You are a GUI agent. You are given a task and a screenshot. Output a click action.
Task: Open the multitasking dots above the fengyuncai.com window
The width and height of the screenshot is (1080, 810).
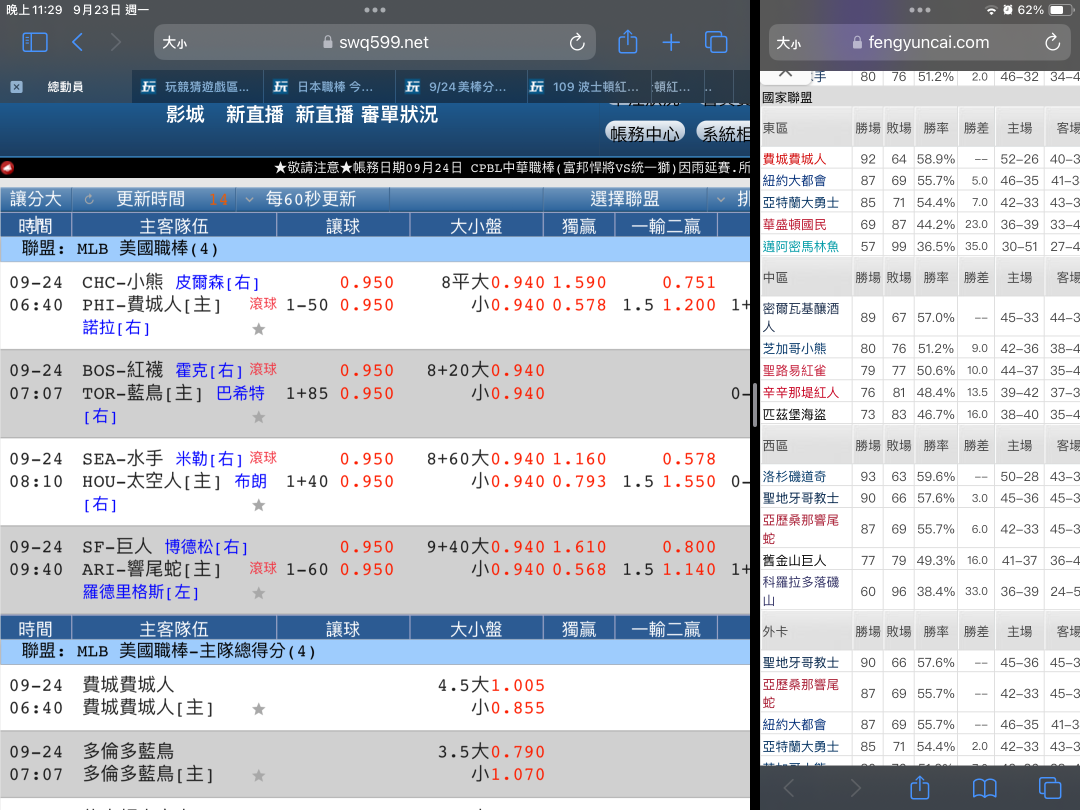coord(920,10)
